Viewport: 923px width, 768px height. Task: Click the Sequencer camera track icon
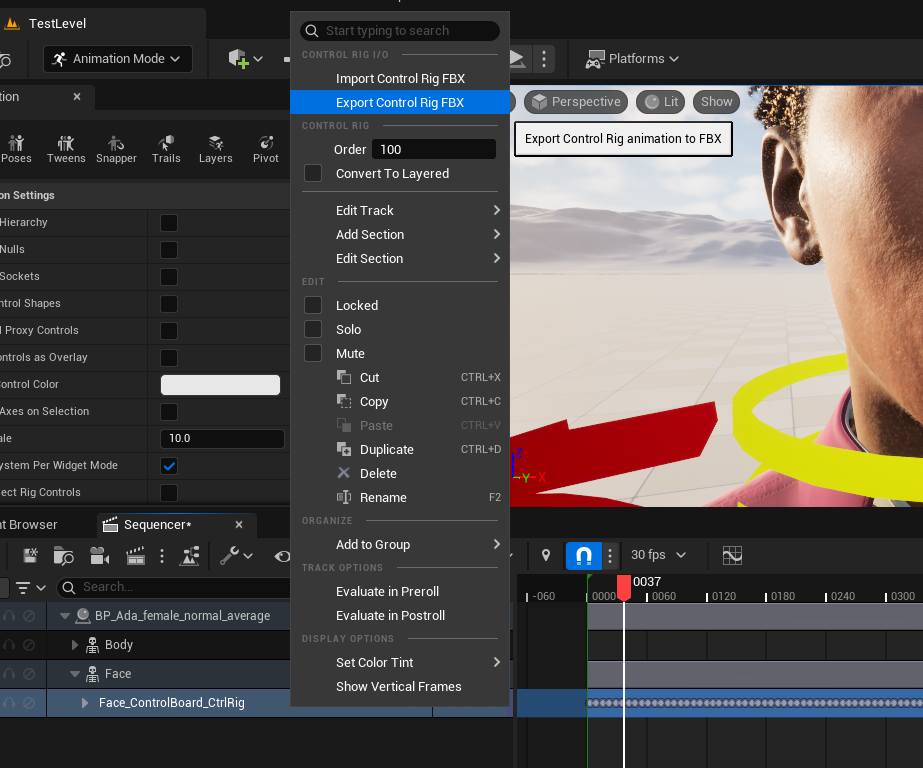click(99, 556)
